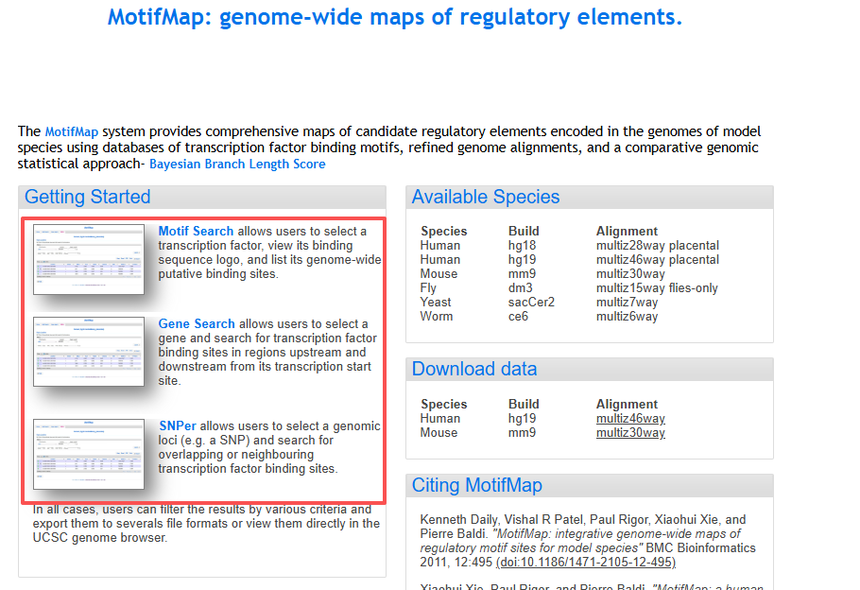
Task: Click the multiz15way flies-only alignment text
Action: (657, 288)
